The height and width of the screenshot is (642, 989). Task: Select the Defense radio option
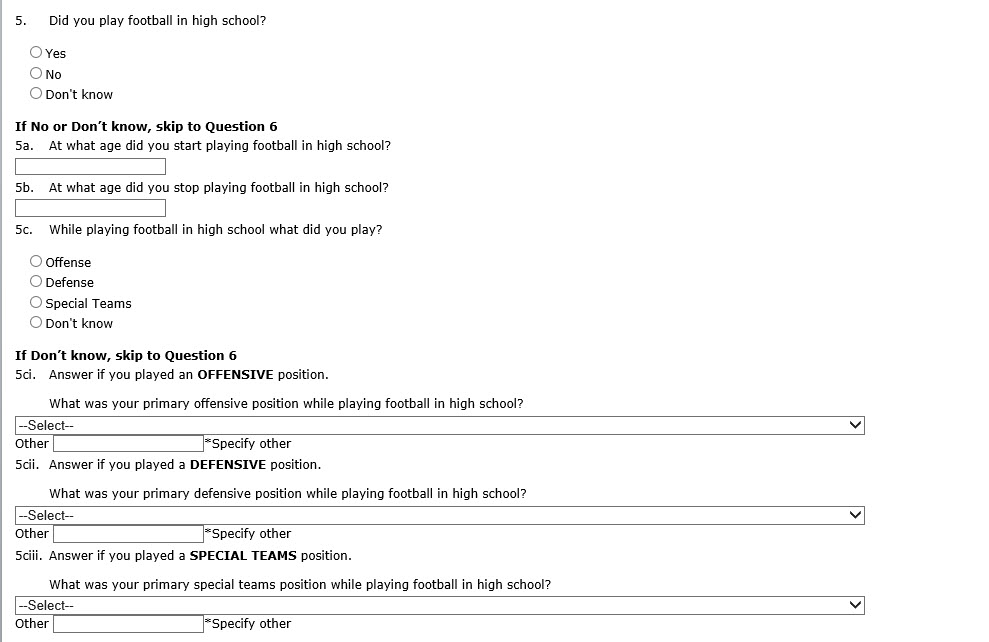37,282
